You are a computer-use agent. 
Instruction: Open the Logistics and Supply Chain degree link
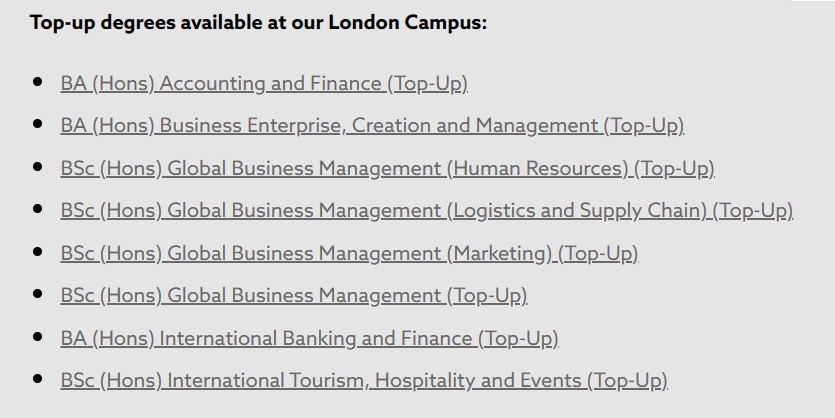point(426,211)
